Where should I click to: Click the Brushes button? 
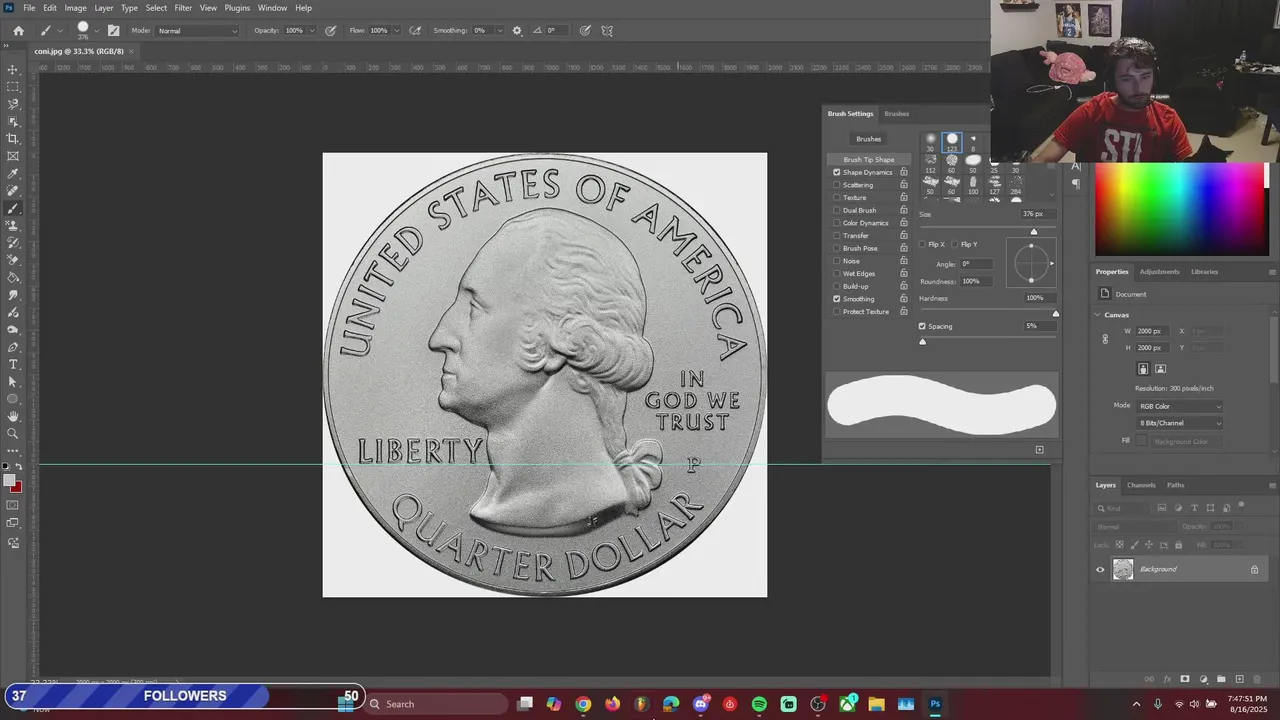pos(869,139)
